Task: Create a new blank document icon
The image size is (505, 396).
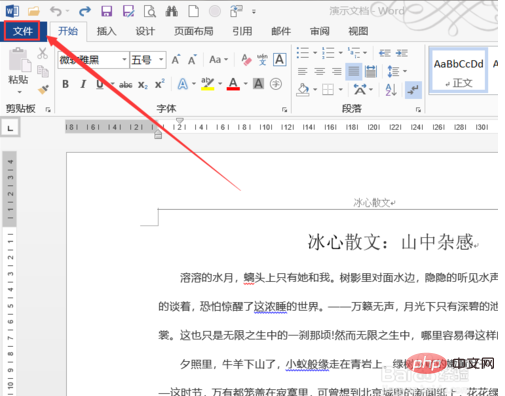Action: point(194,11)
